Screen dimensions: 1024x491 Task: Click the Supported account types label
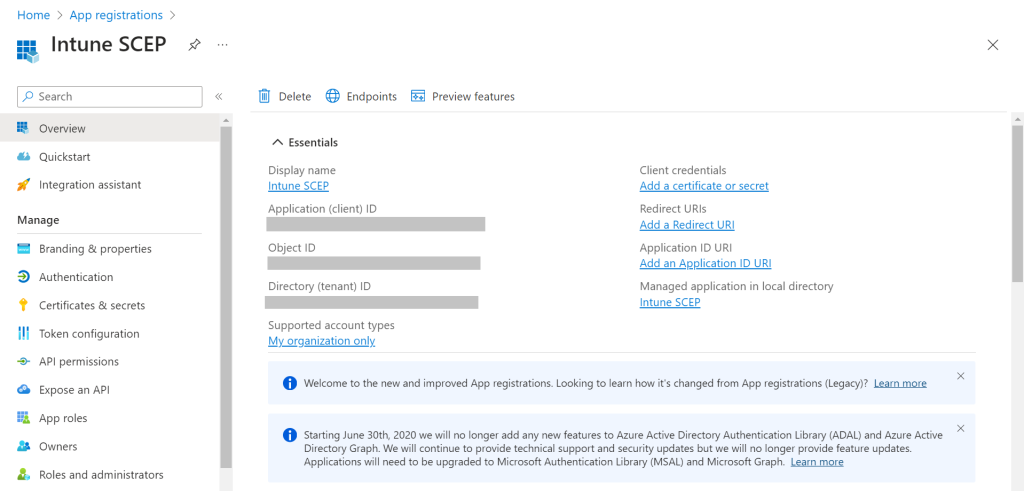click(x=331, y=325)
